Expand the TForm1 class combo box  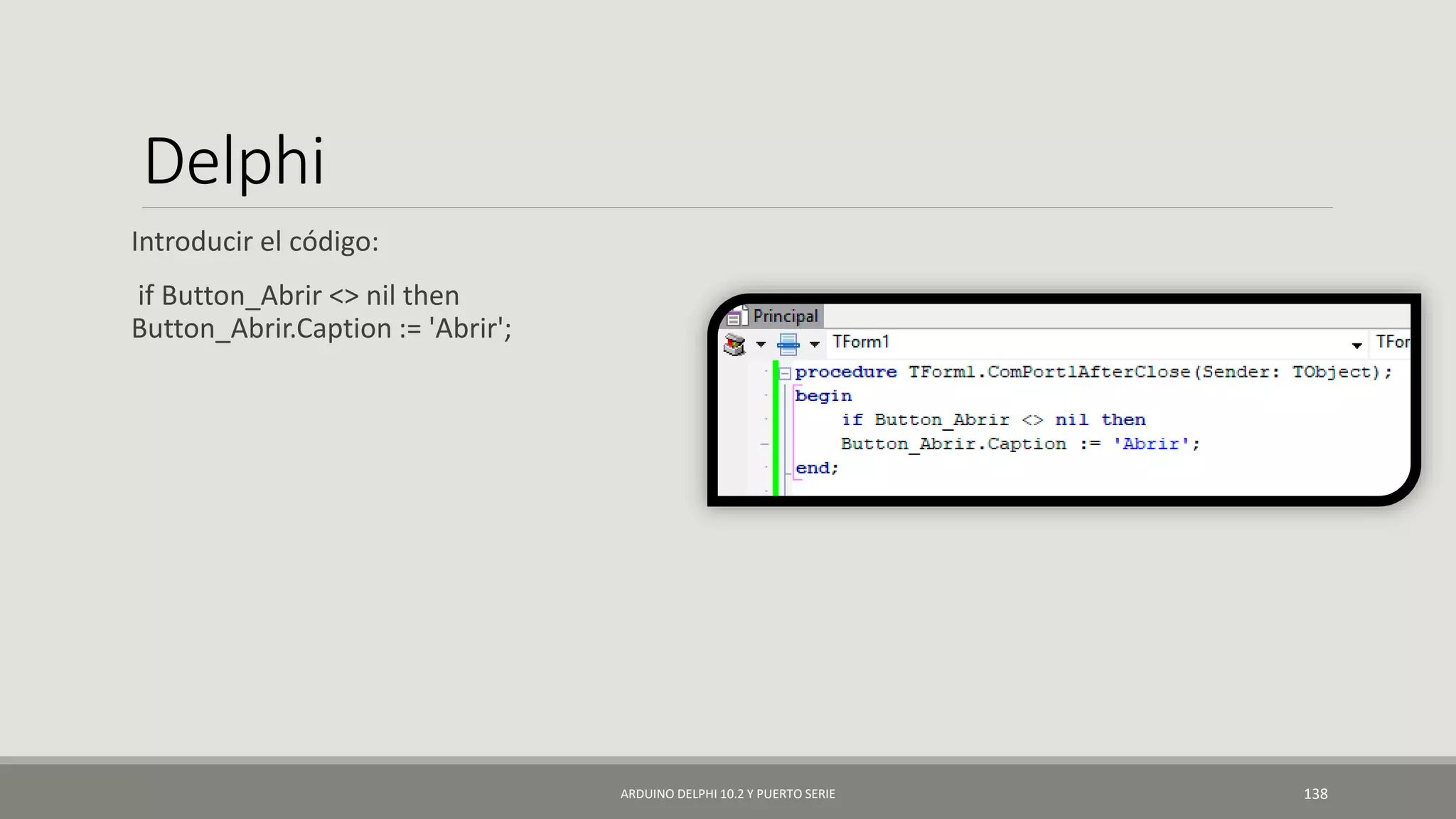coord(1356,346)
